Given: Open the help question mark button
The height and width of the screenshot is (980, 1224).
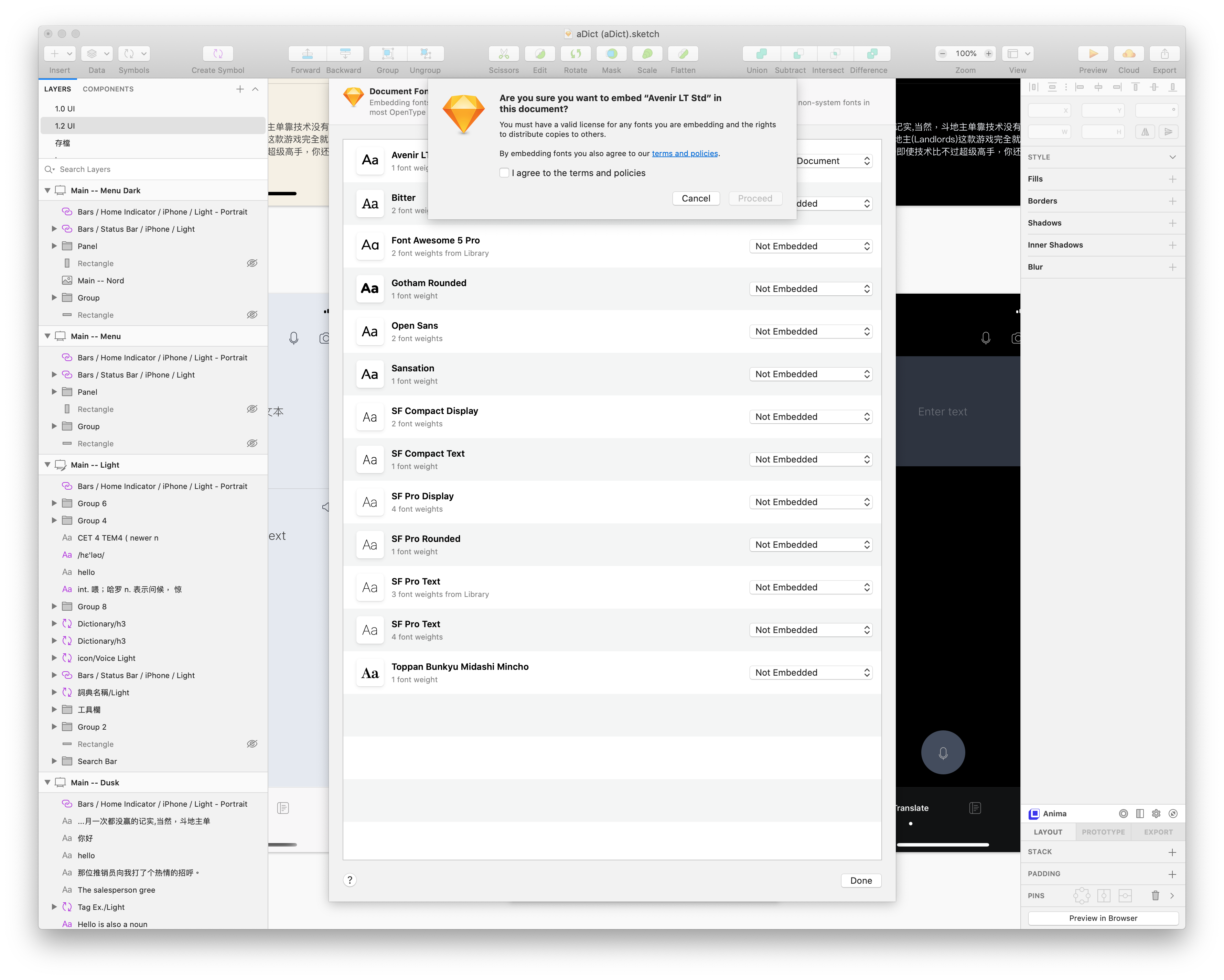Looking at the screenshot, I should pos(350,880).
